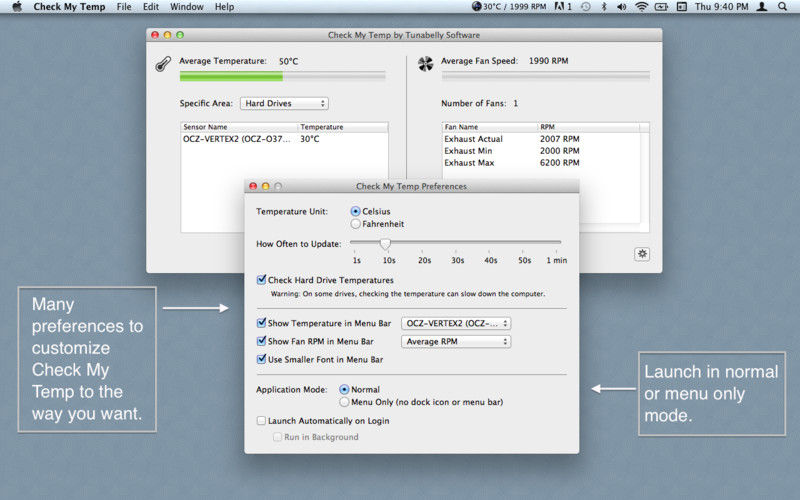Click the menu bar clock Thu 9:40 PM
Image resolution: width=800 pixels, height=500 pixels.
coord(721,7)
